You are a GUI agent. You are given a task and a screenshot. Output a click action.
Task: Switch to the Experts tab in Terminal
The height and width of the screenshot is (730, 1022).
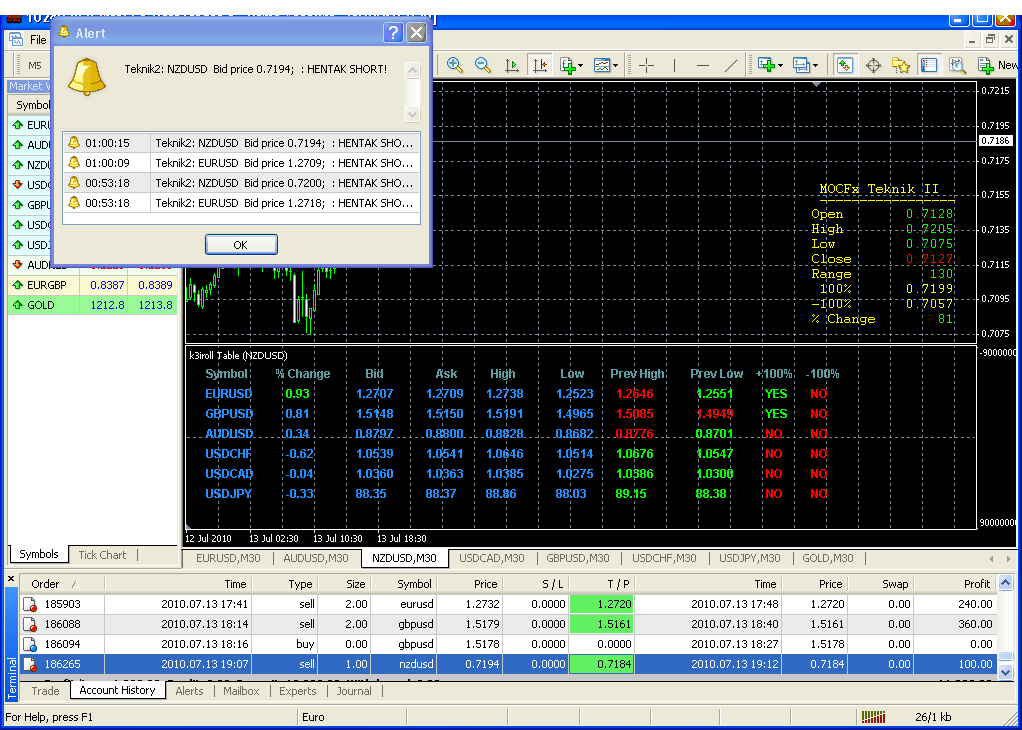[x=298, y=691]
